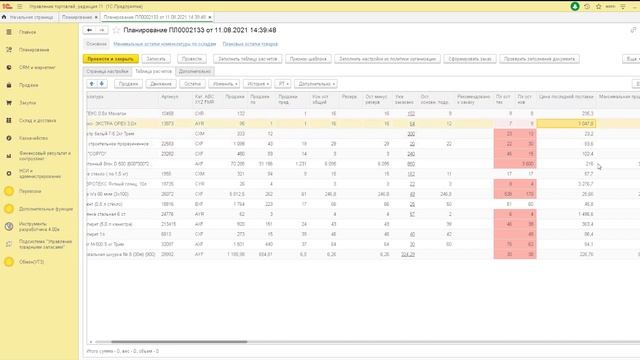Click Проверить заполнение документа button
This screenshot has height=360, width=640.
[x=539, y=59]
